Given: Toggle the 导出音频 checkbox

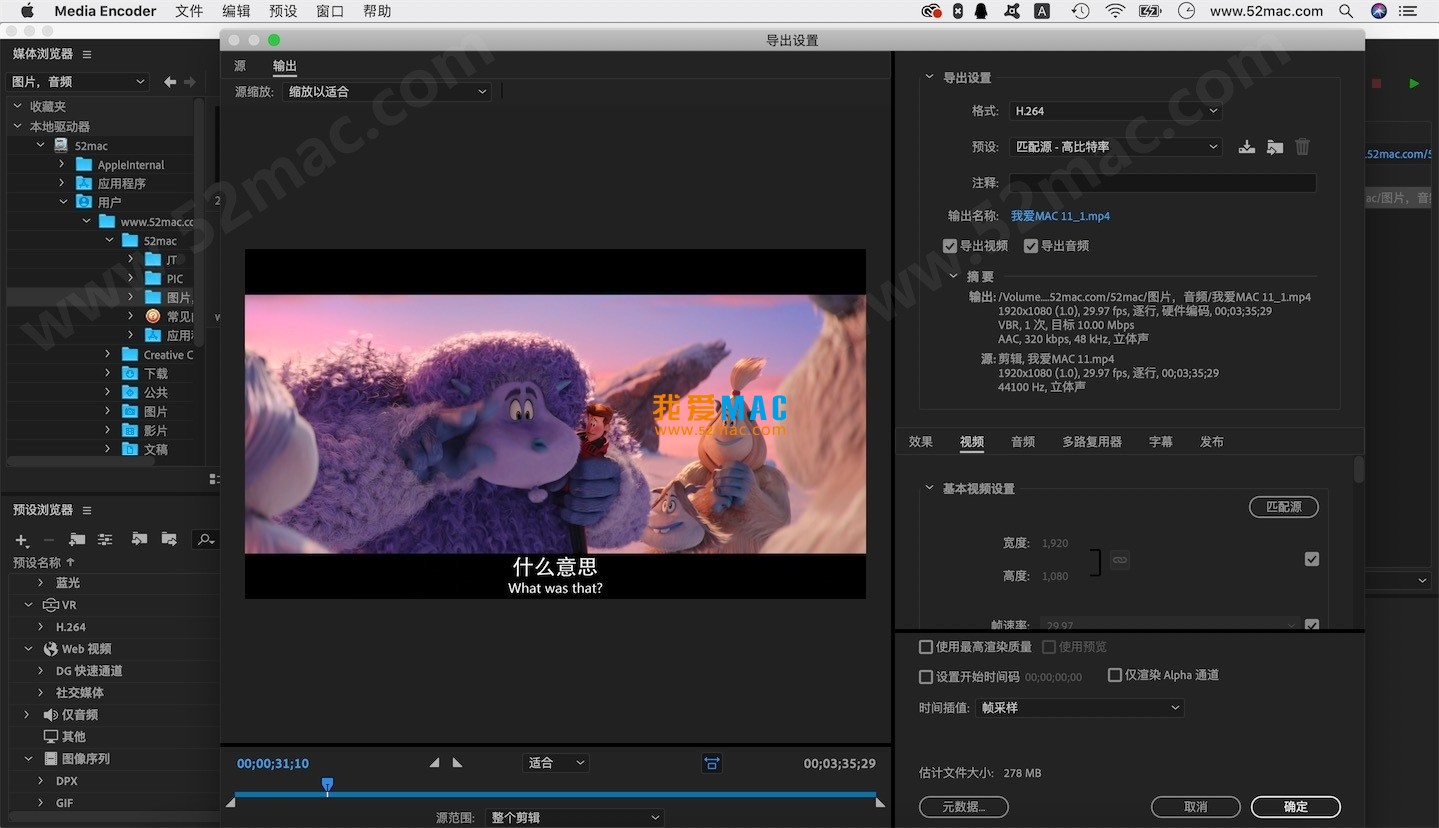Looking at the screenshot, I should click(1031, 246).
